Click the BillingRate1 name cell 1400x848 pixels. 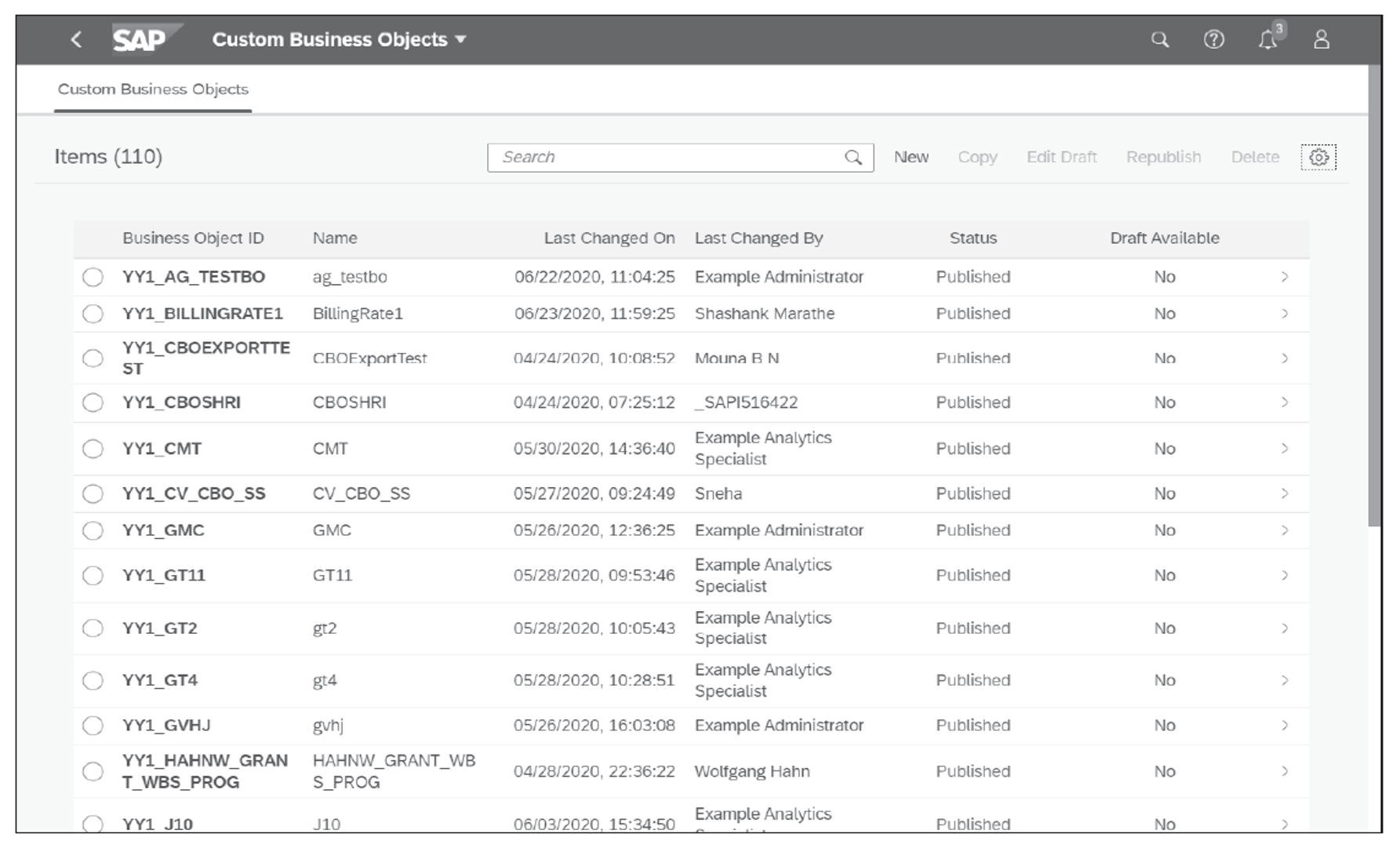click(358, 314)
